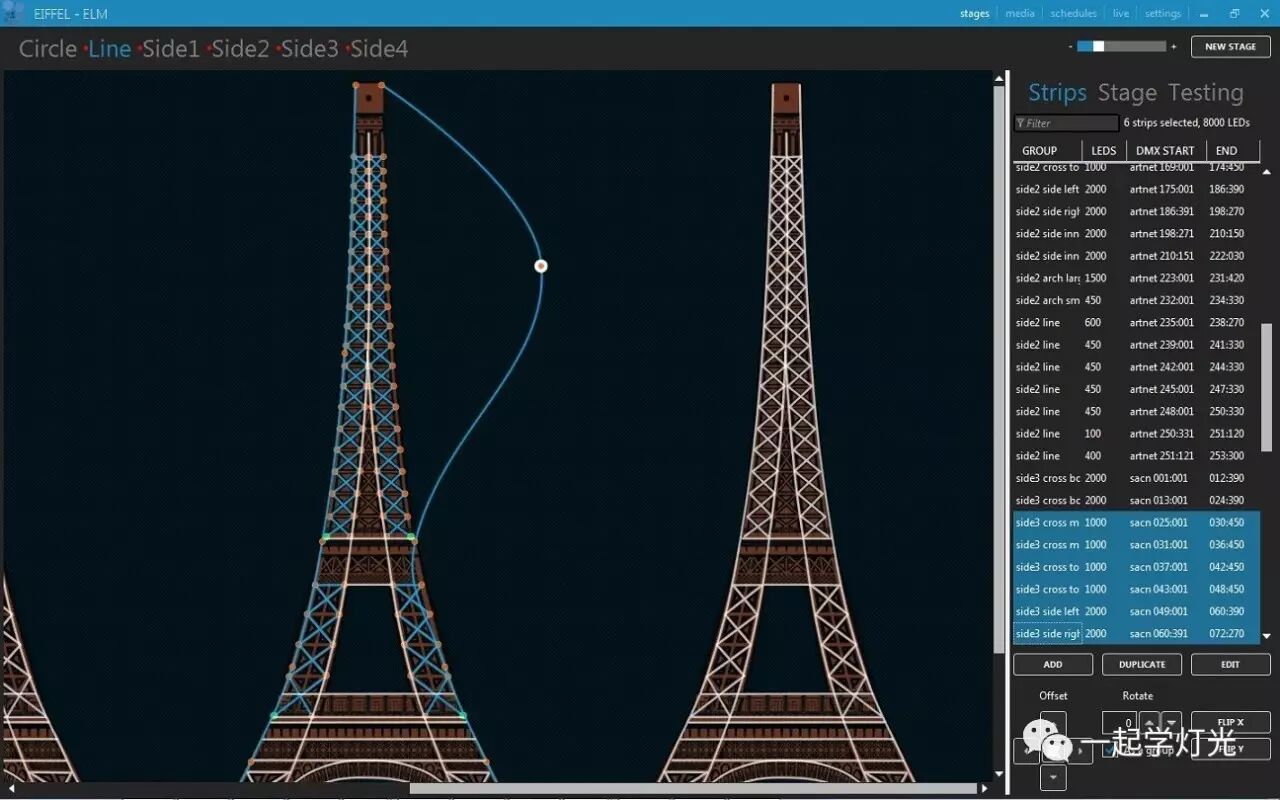
Task: Select the strip starting at sacn 049:001
Action: point(1136,611)
